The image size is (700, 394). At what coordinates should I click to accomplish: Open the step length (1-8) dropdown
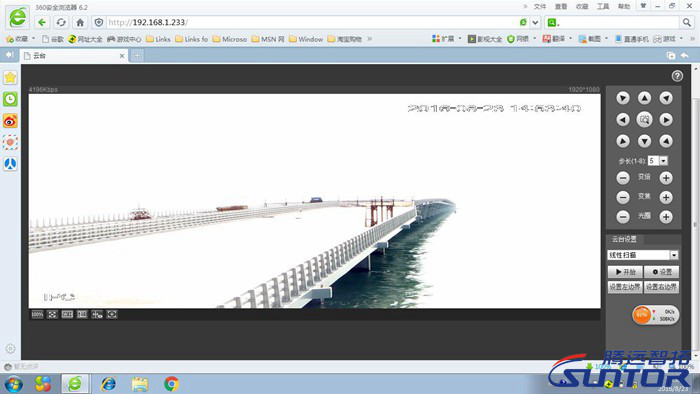pyautogui.click(x=664, y=161)
